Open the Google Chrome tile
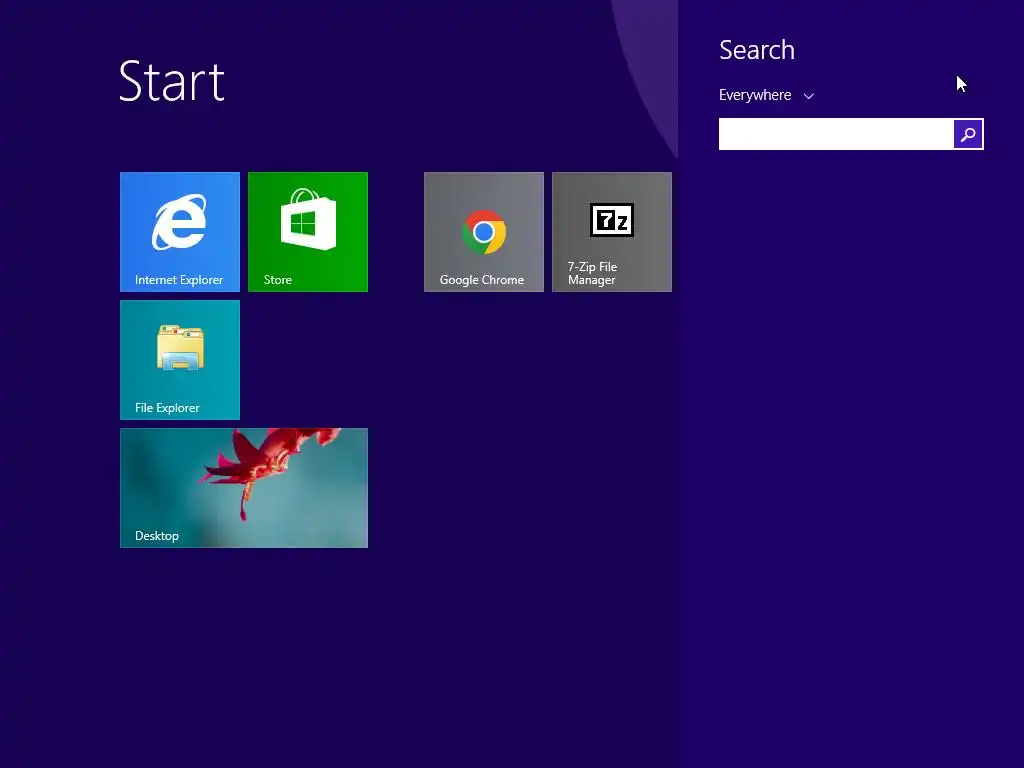 (x=483, y=232)
